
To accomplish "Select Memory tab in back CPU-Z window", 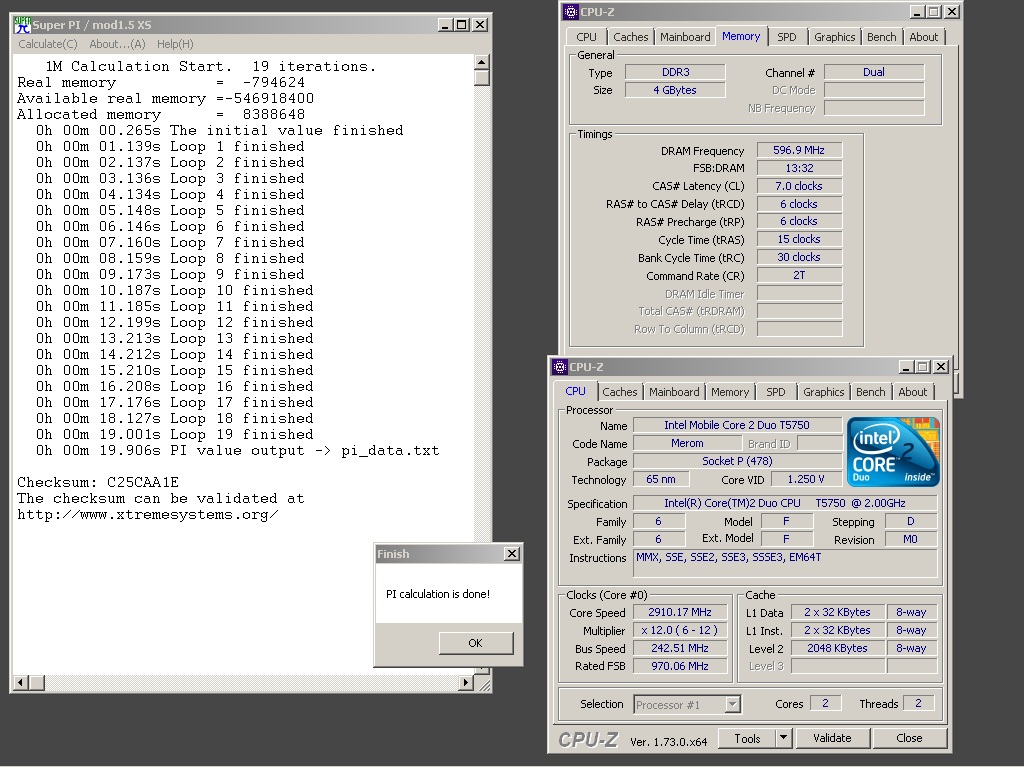I will point(741,37).
